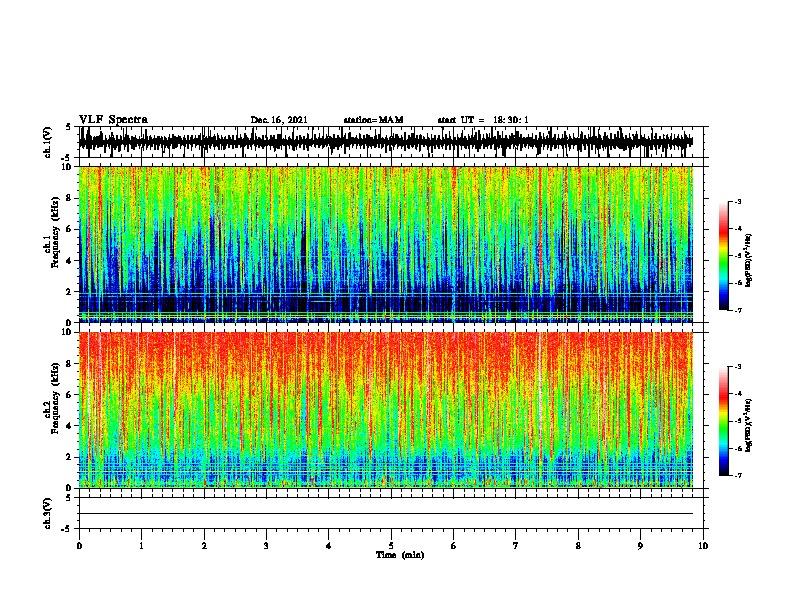Click the time axis tick label "1"
Viewport: 792px width, 612px height.
tap(141, 546)
